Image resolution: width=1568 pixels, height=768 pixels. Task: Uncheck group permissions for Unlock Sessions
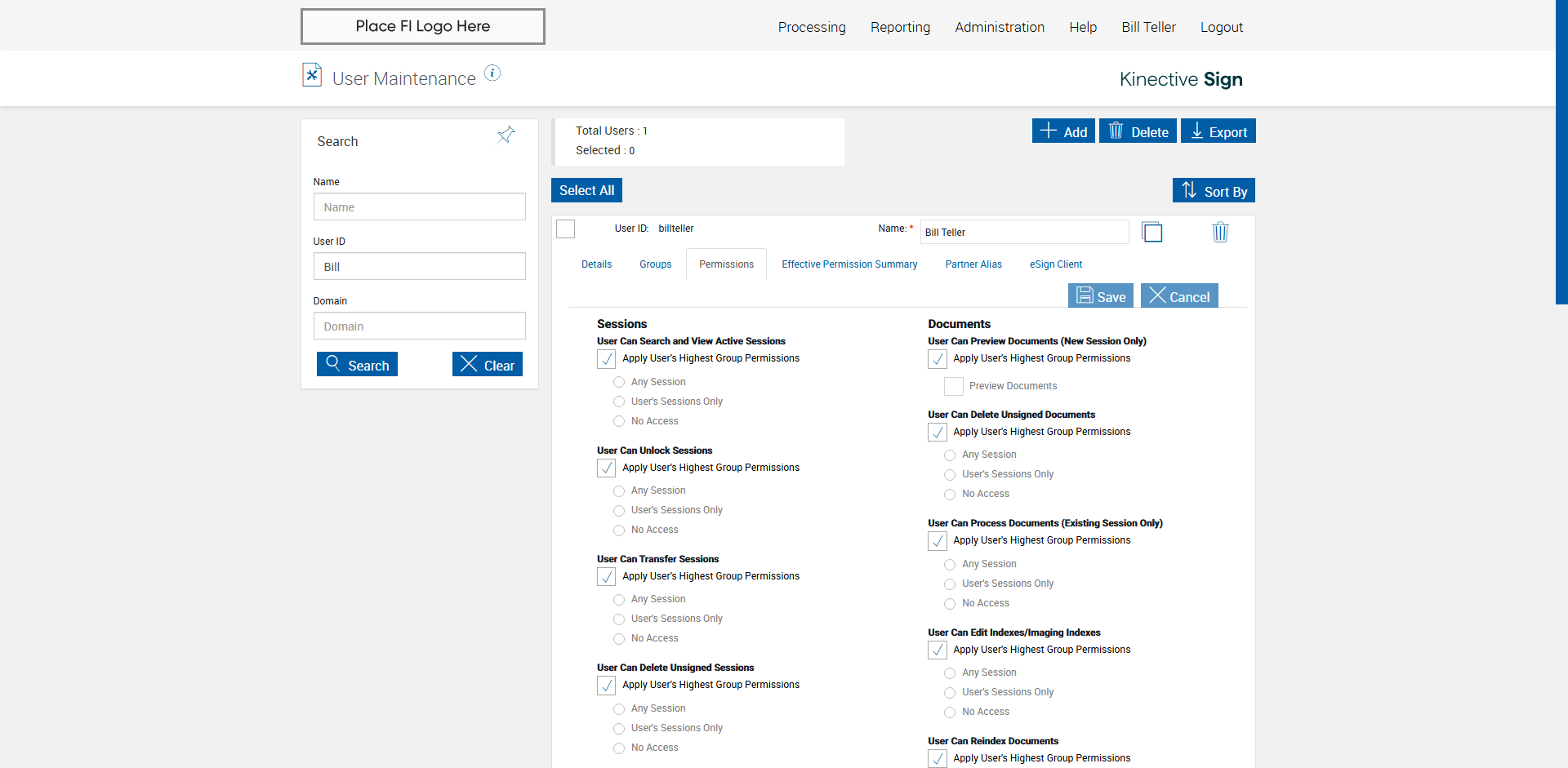[x=607, y=468]
